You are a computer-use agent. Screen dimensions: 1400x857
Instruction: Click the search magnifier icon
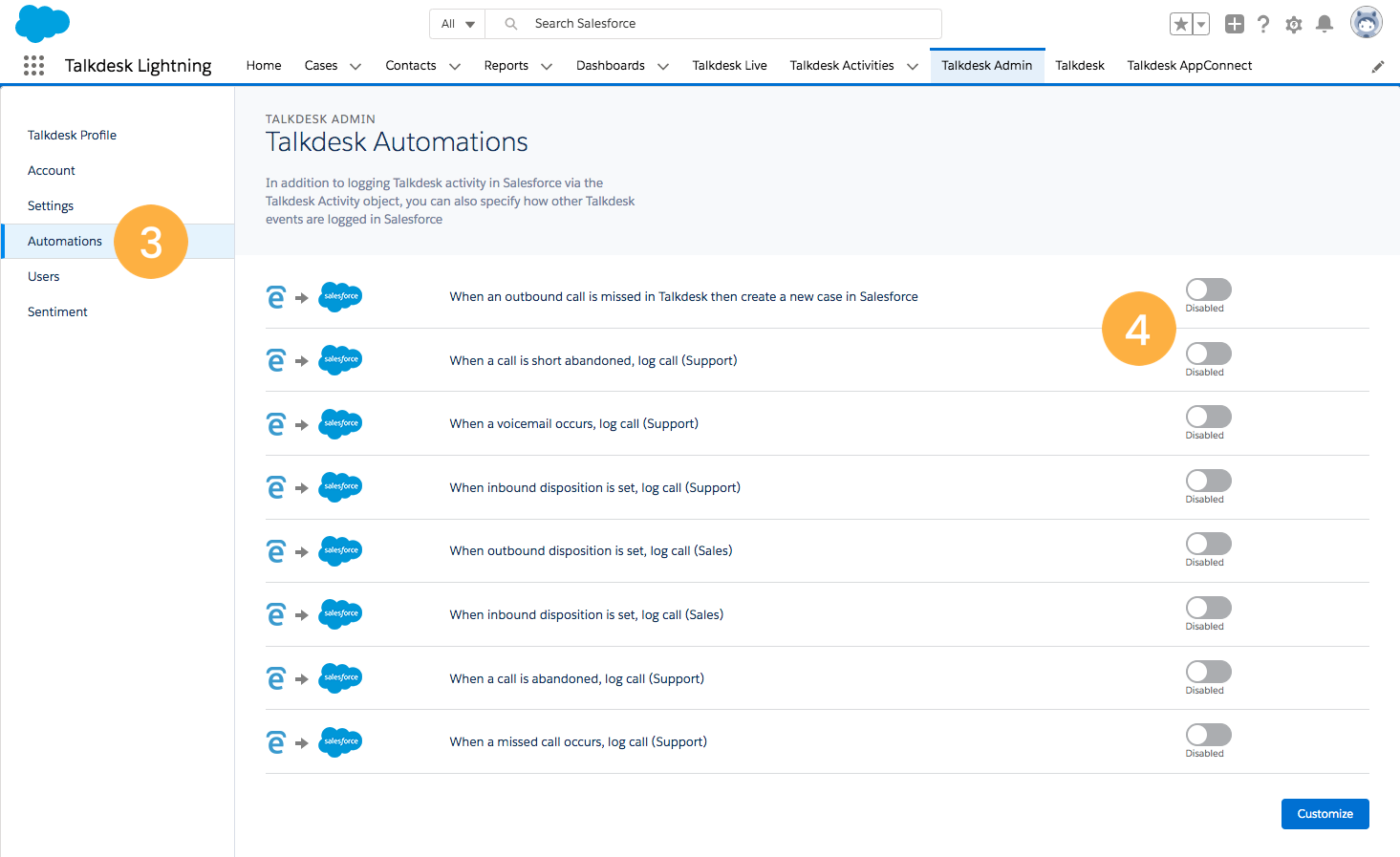(511, 24)
